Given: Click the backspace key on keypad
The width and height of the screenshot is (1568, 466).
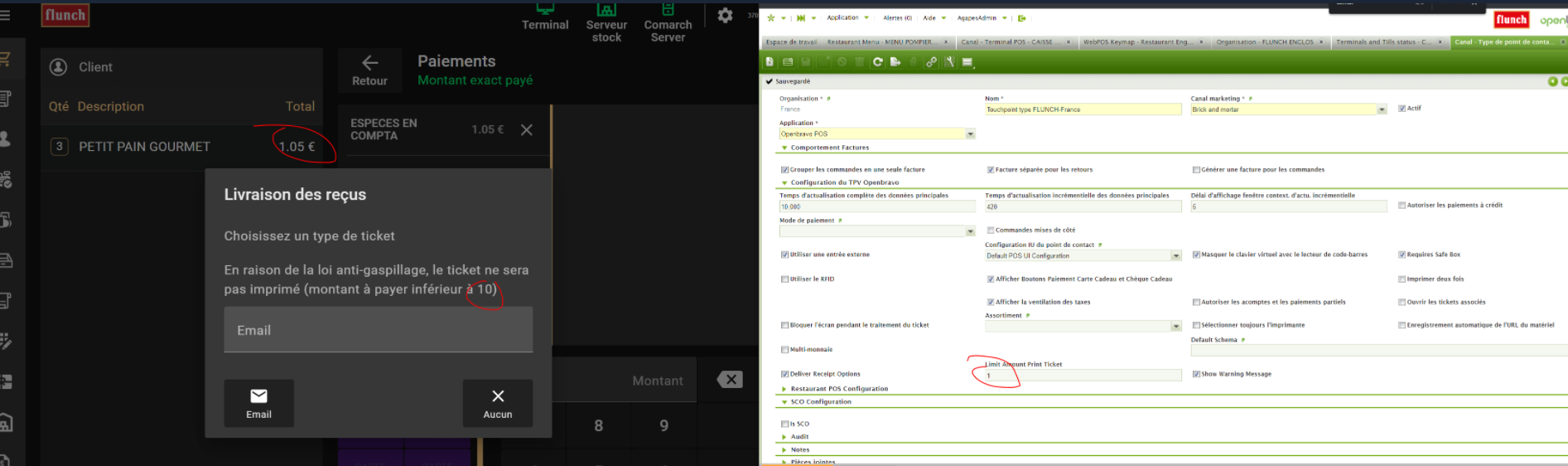Looking at the screenshot, I should (x=730, y=380).
